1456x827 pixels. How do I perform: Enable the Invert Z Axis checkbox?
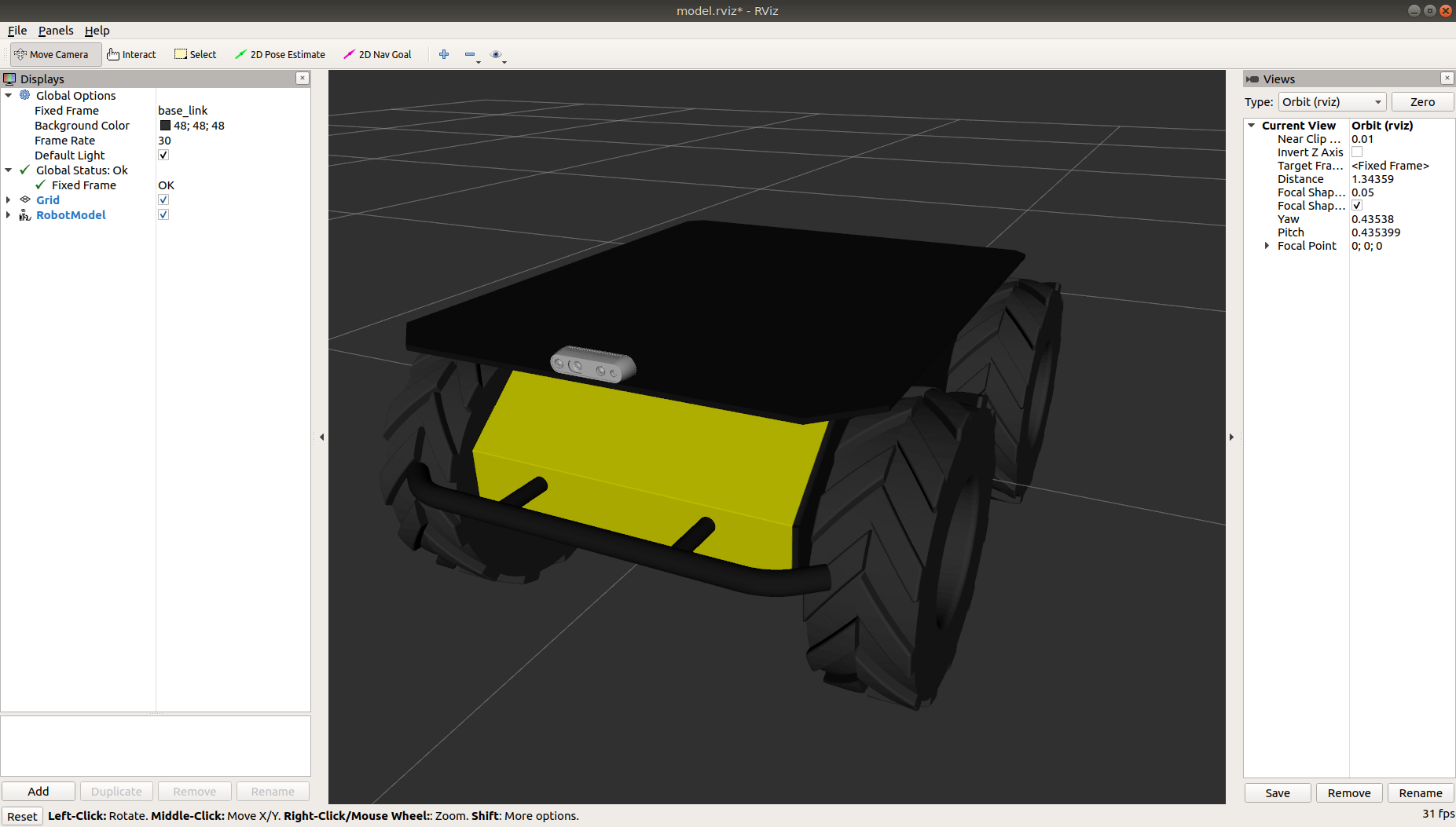1357,152
